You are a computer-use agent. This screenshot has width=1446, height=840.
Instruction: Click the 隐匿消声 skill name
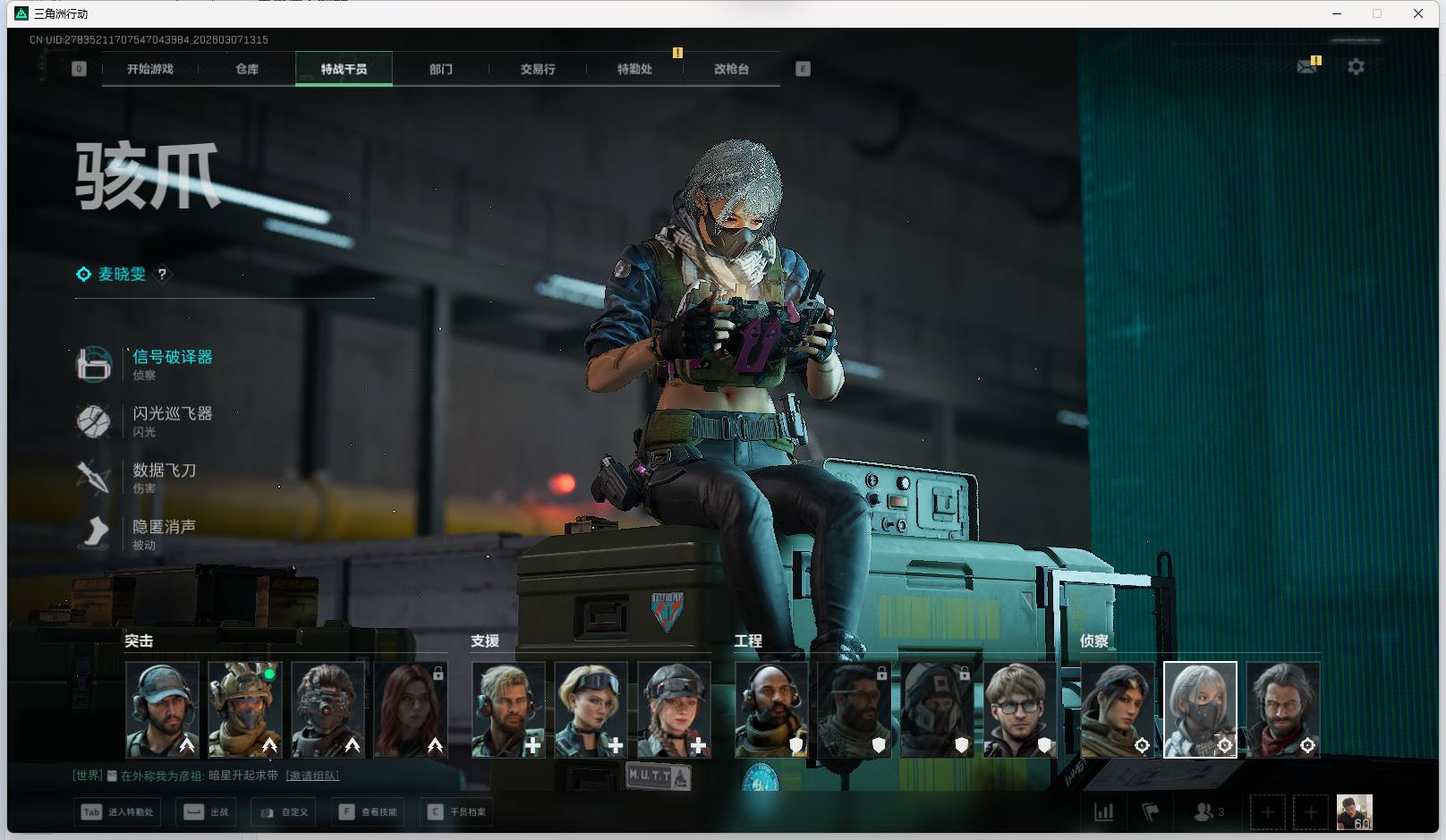(x=165, y=526)
